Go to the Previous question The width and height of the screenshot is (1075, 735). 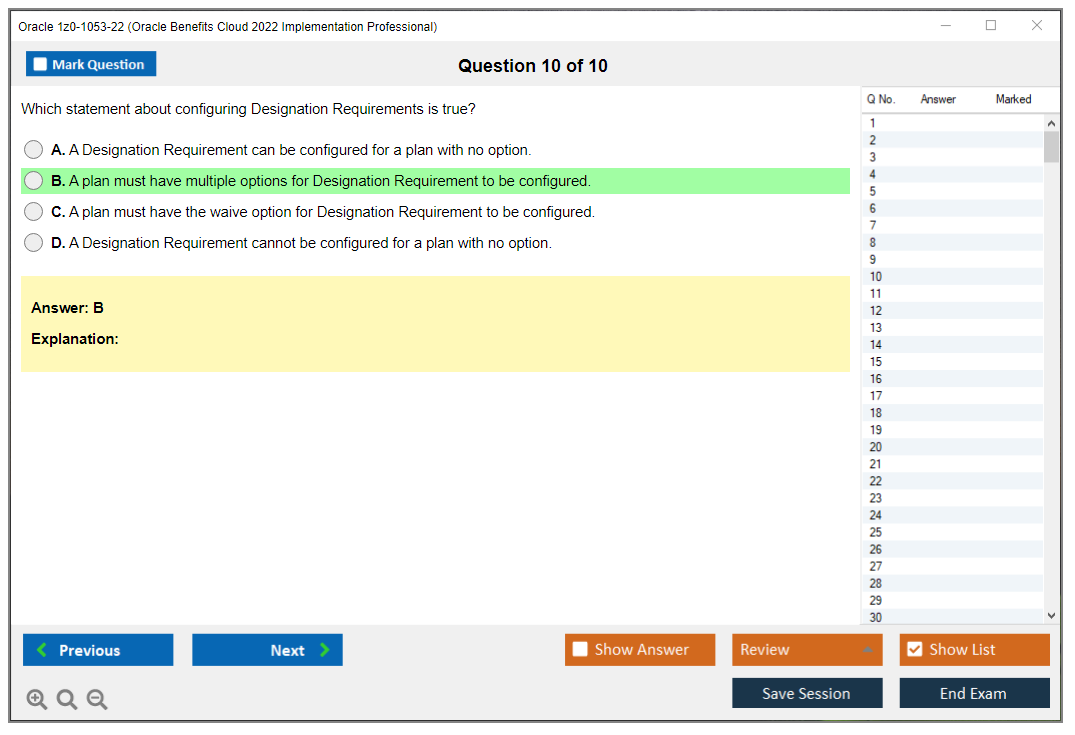98,650
